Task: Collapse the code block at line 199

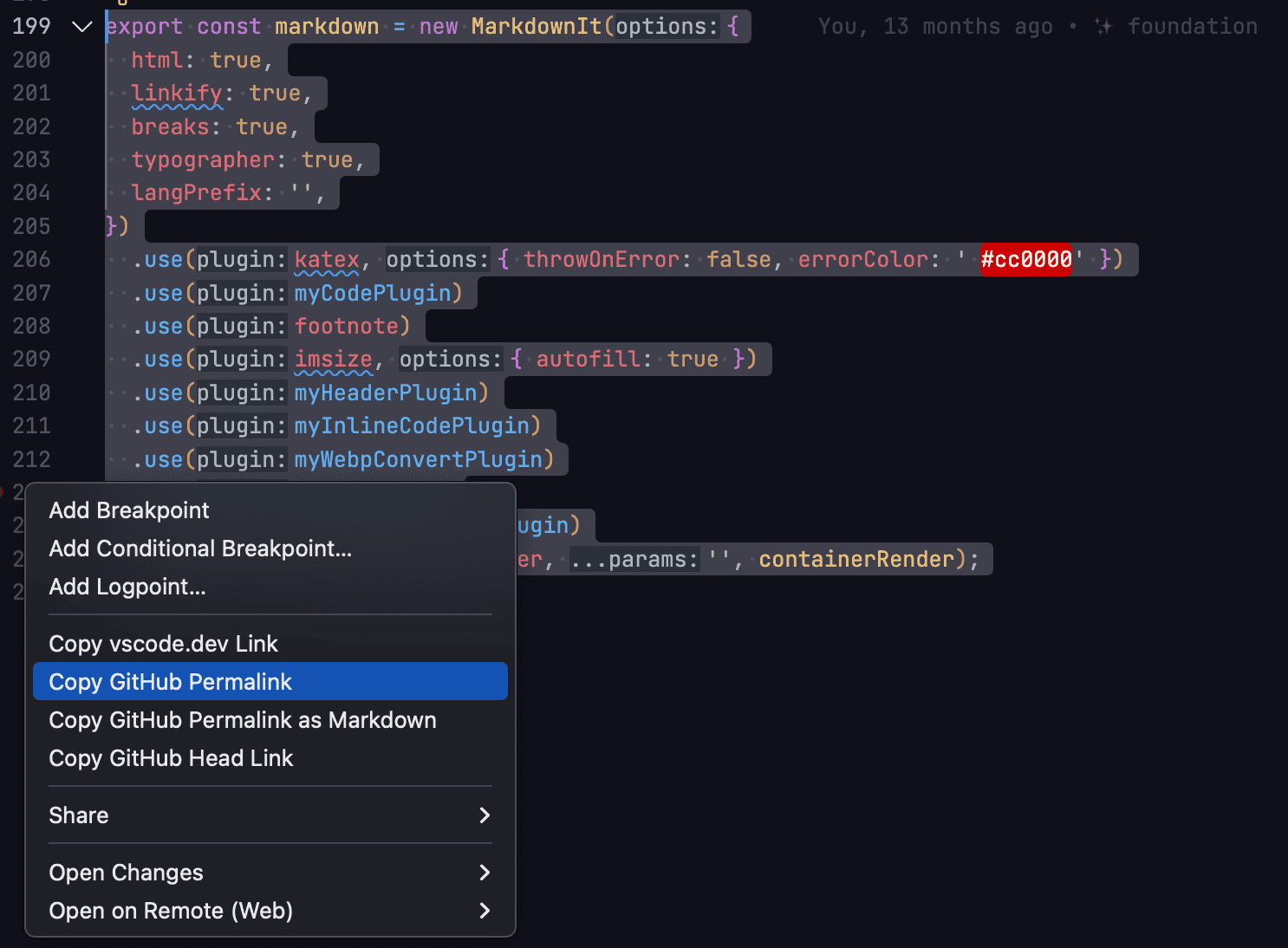Action: tap(81, 27)
